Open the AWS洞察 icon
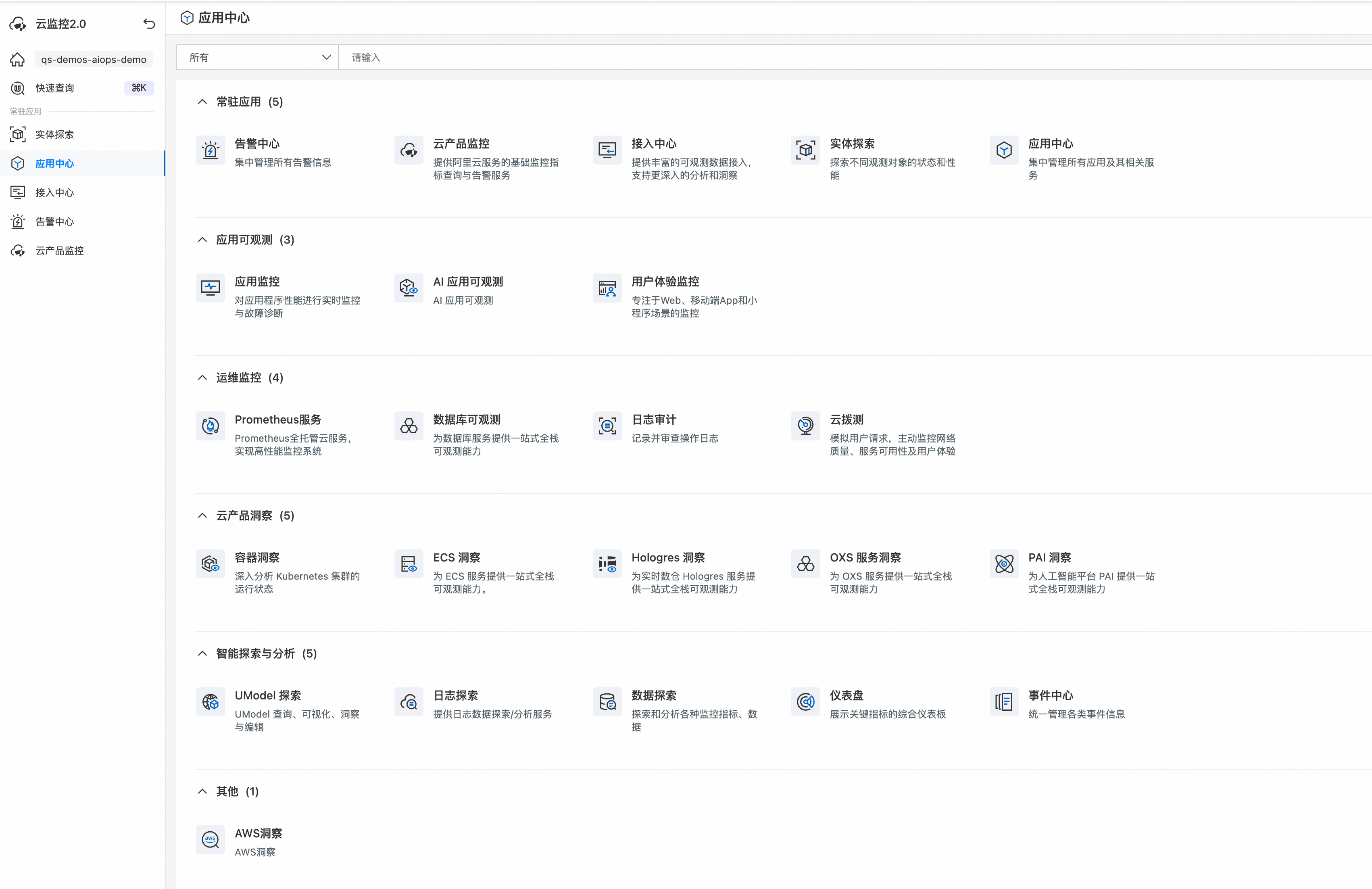The image size is (1372, 889). (x=211, y=840)
